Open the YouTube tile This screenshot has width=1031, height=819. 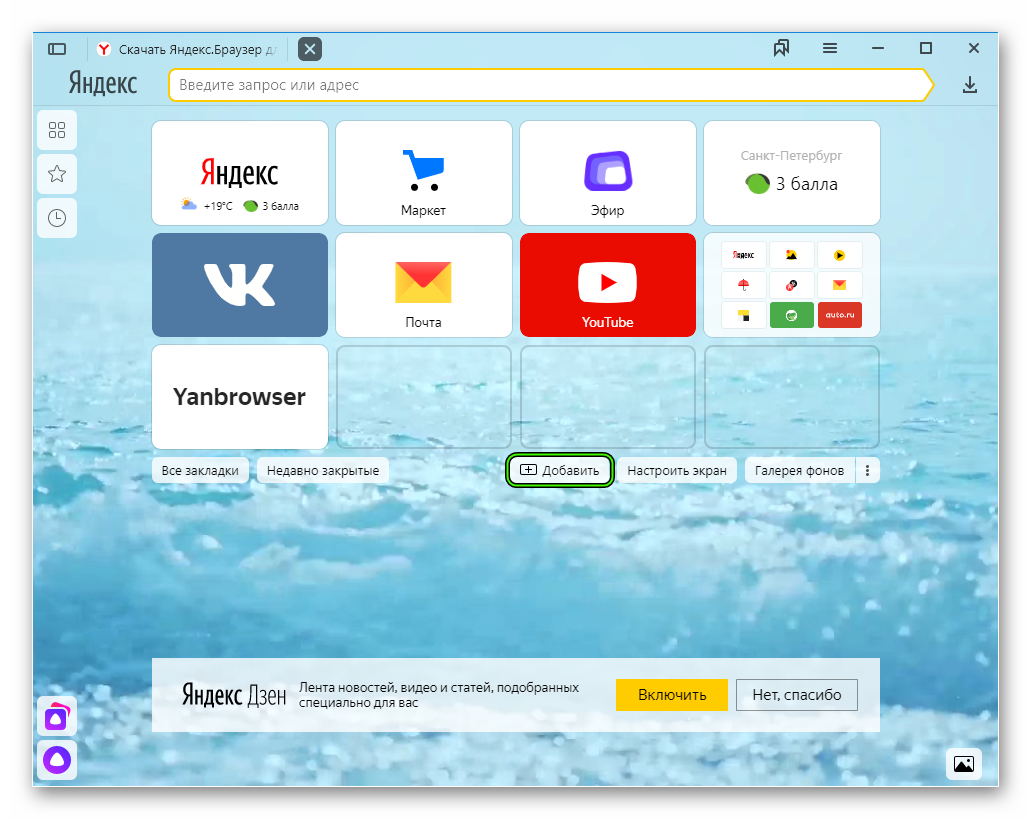click(x=608, y=285)
